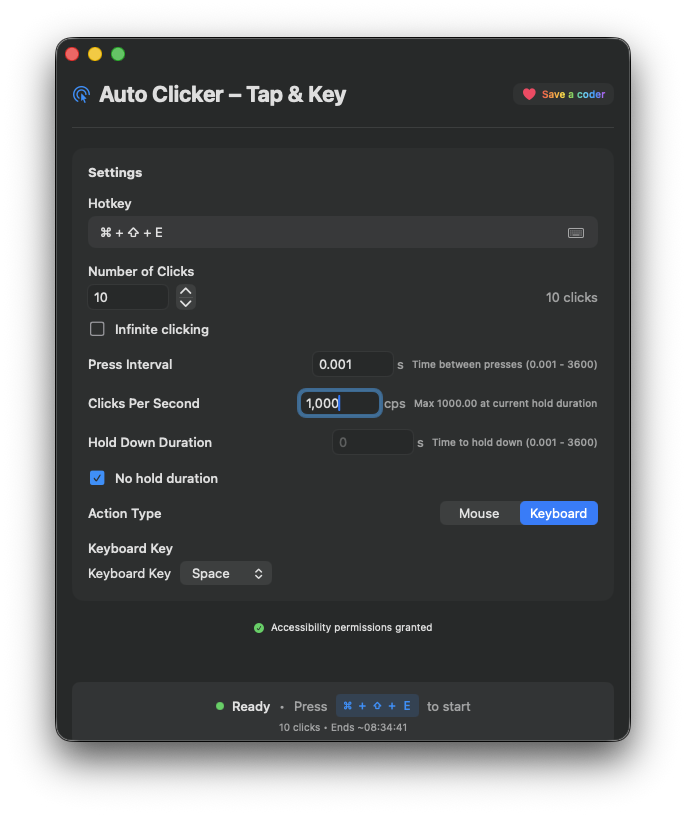Click the keyboard icon in the Hotkey field
686x815 pixels.
[x=576, y=232]
